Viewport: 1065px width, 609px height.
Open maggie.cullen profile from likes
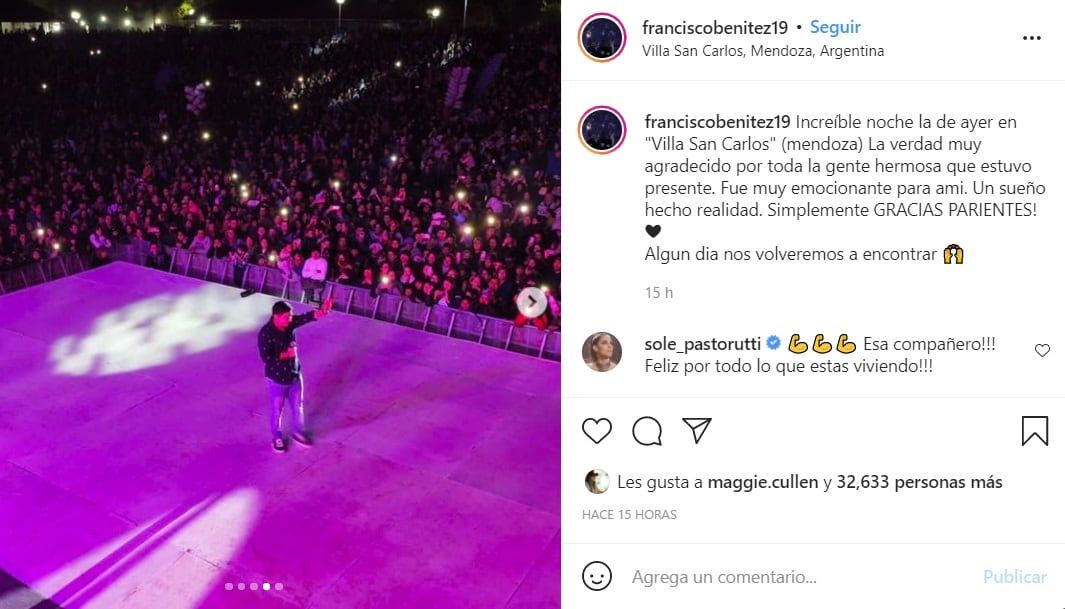762,482
